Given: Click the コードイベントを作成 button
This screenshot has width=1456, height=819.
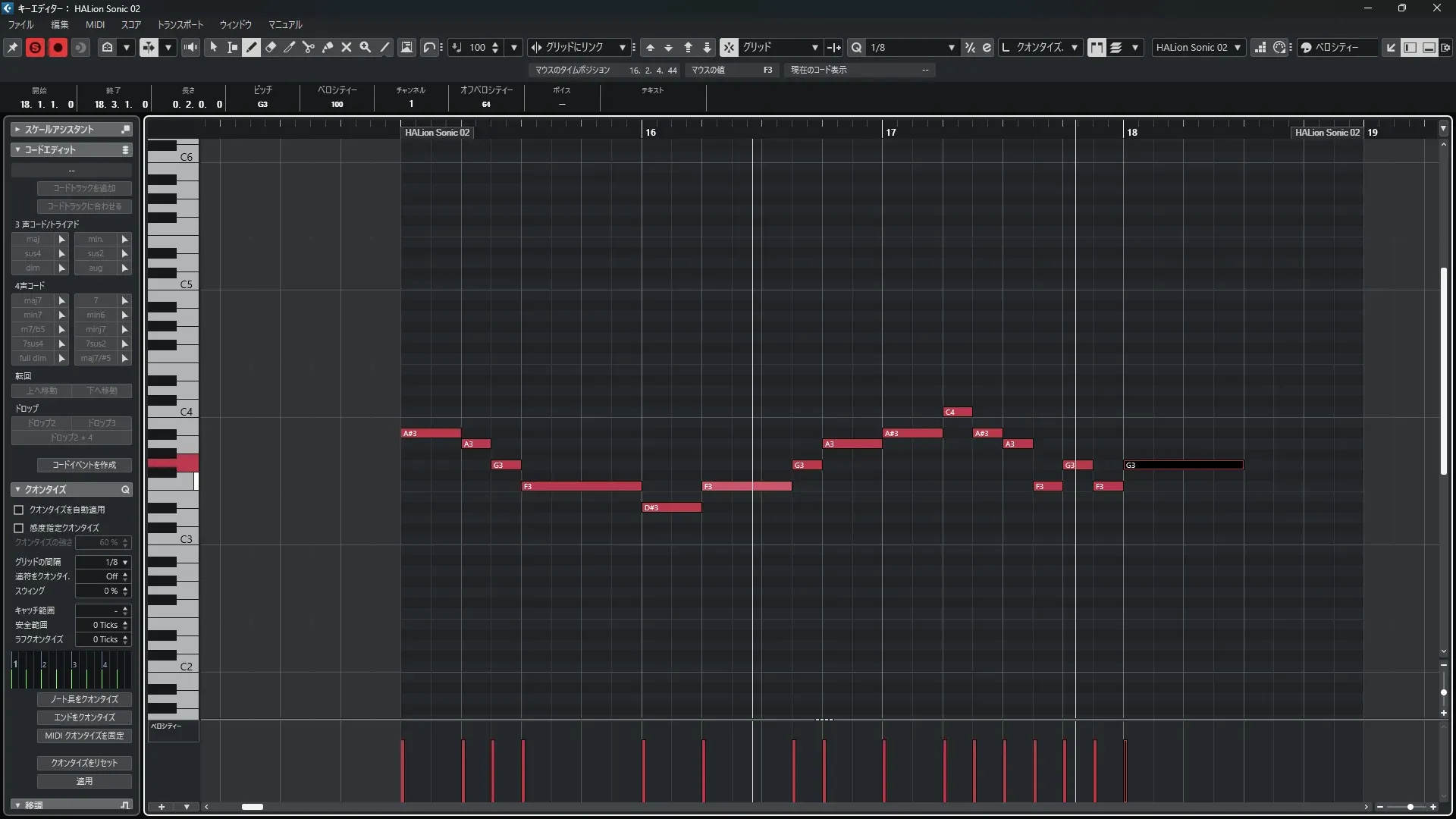Looking at the screenshot, I should (84, 465).
